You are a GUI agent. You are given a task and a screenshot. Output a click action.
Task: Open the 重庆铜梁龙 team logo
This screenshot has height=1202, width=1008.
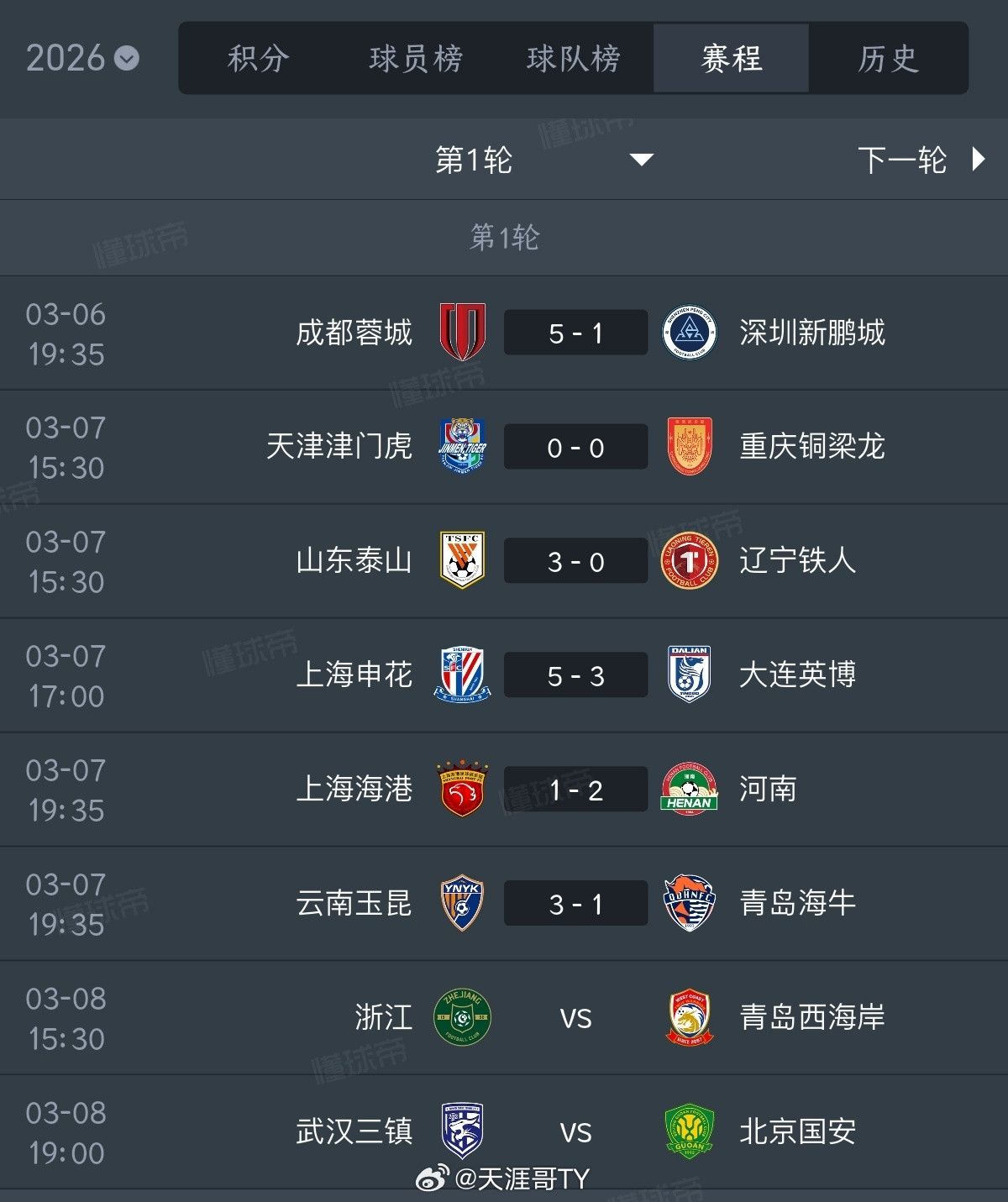(x=690, y=446)
